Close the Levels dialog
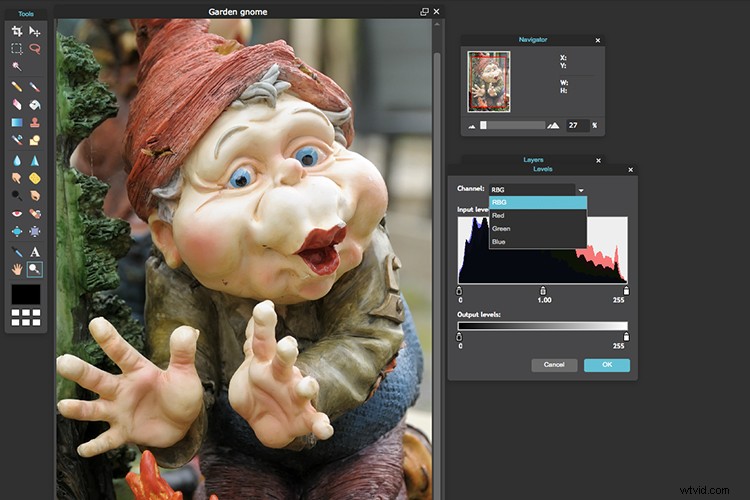Viewport: 750px width, 500px height. click(630, 170)
